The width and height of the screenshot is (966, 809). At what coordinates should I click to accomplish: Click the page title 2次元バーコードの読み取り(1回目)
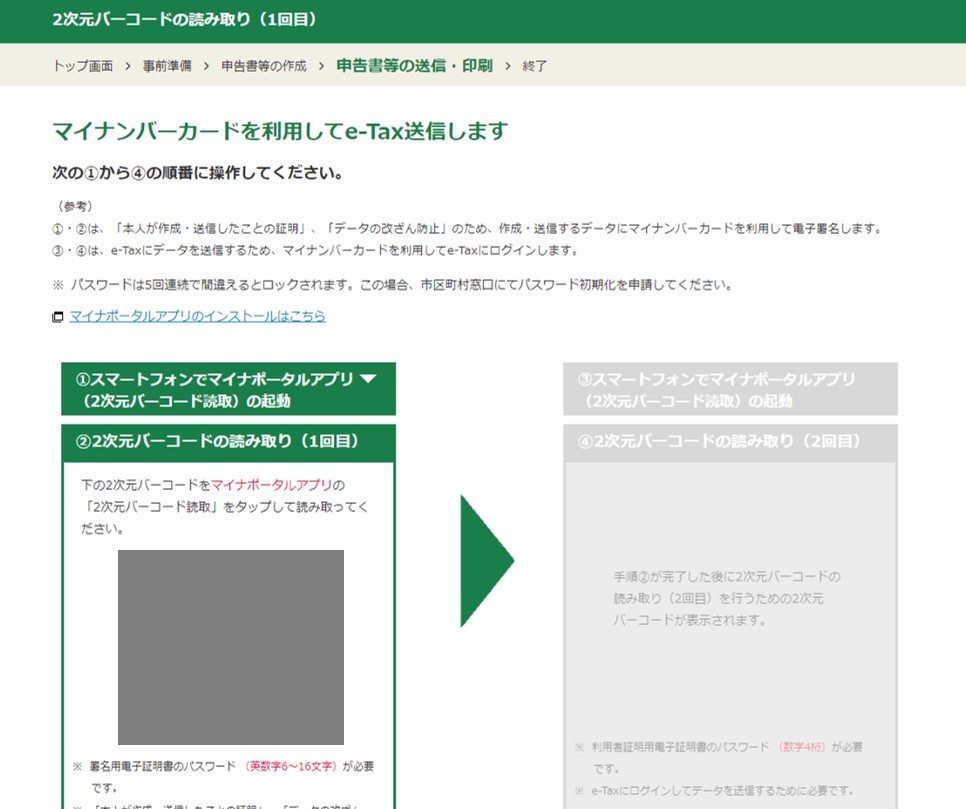point(185,20)
